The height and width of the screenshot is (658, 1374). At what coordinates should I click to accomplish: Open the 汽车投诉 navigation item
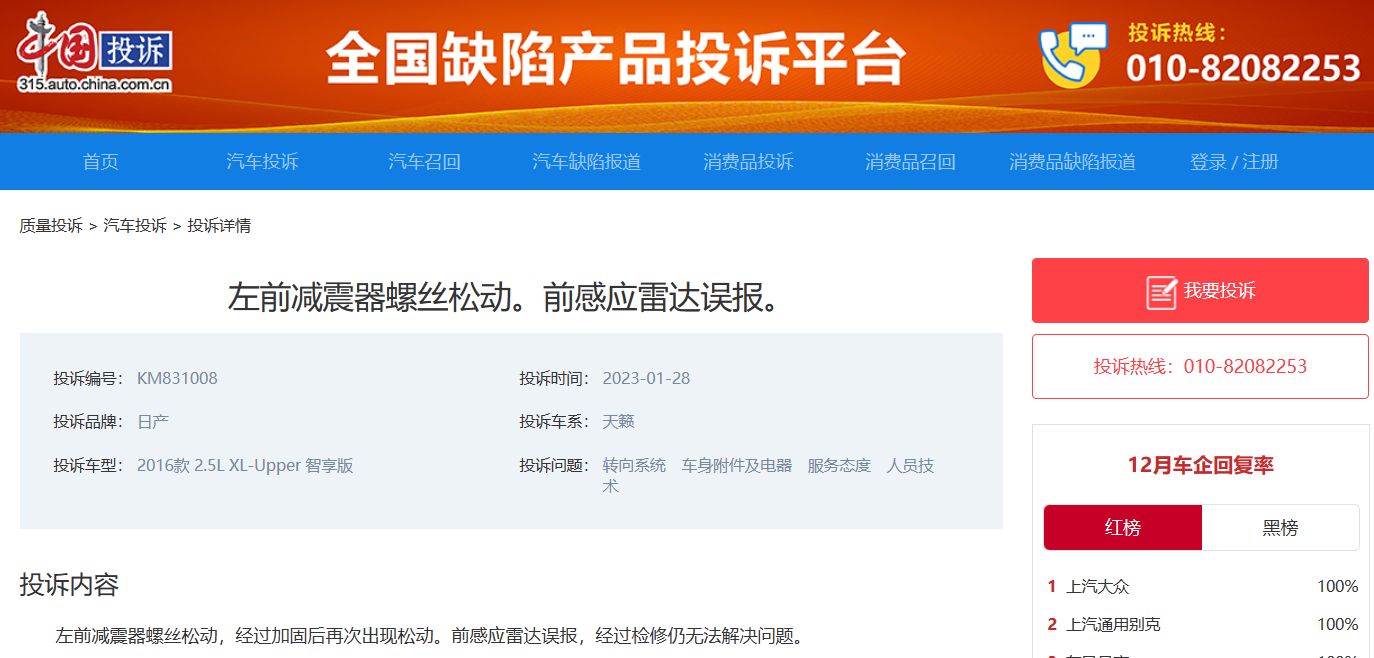pos(262,162)
